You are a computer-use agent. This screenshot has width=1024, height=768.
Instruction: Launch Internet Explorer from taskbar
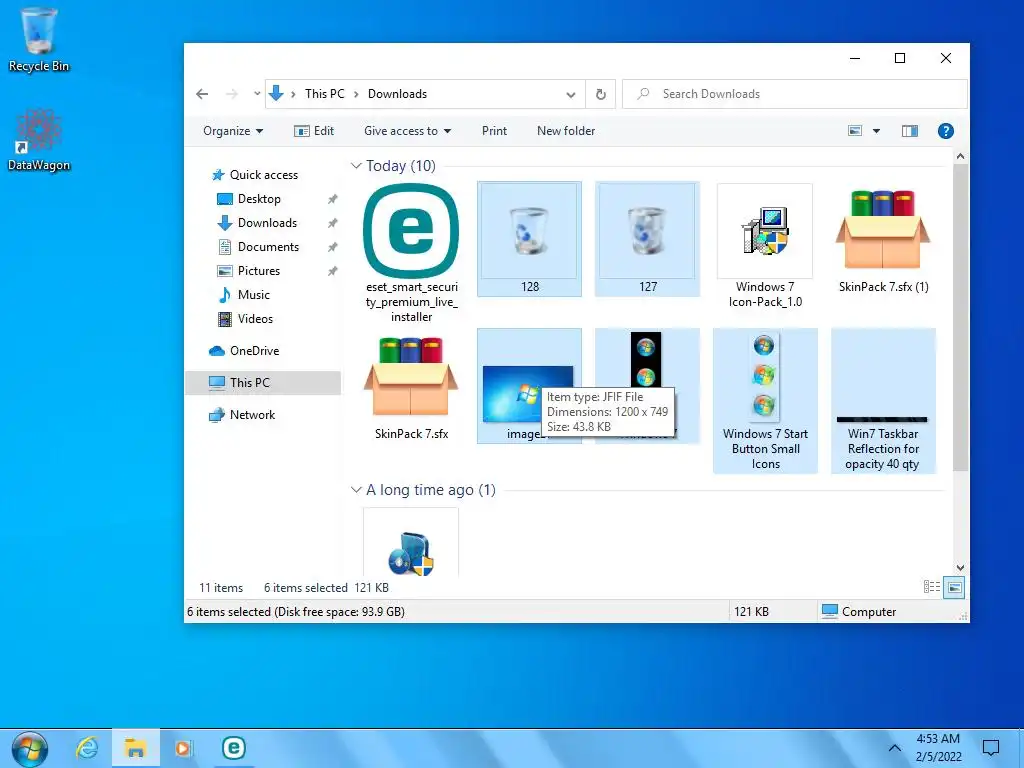(x=87, y=748)
